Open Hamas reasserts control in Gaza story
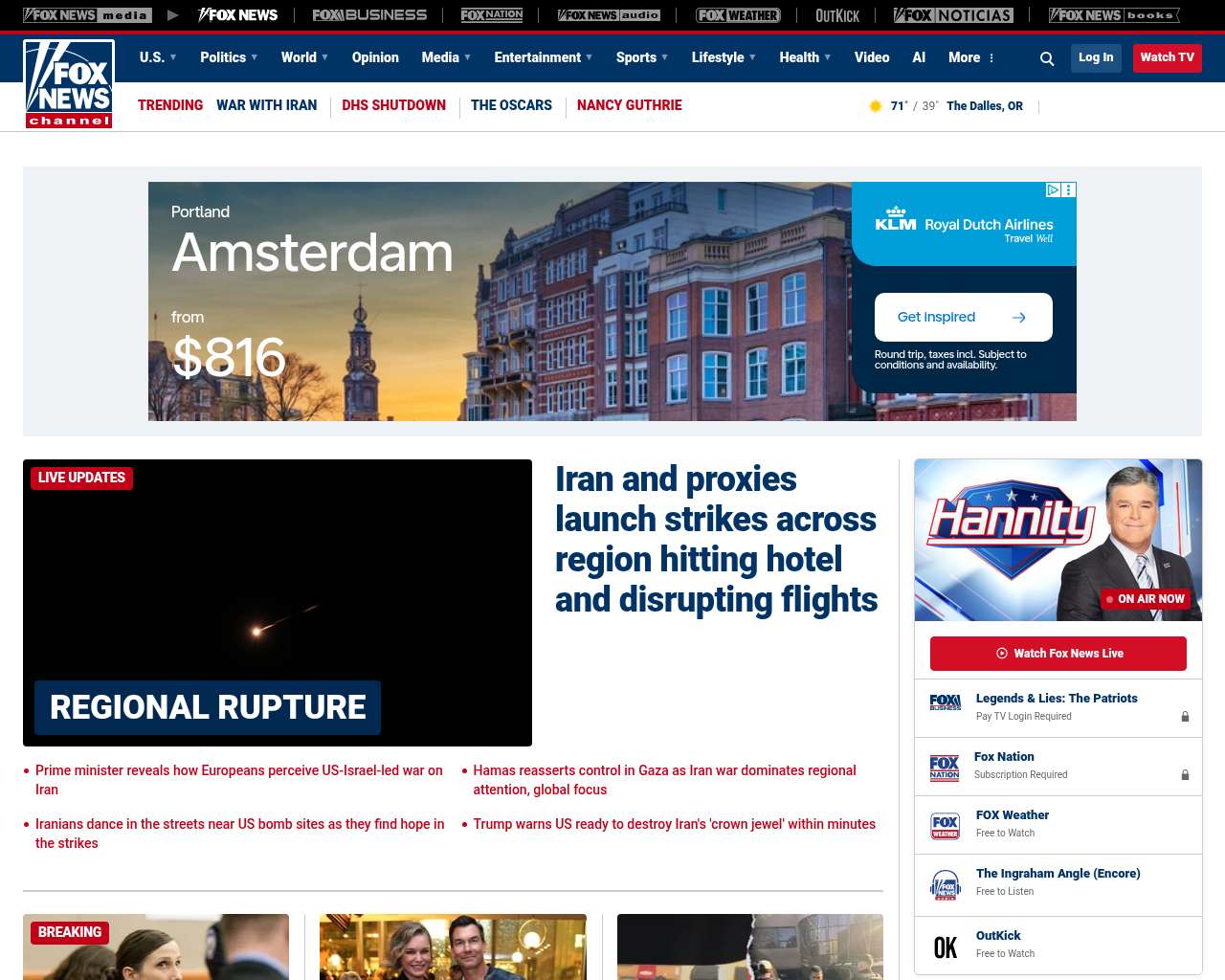1225x980 pixels. click(x=664, y=780)
